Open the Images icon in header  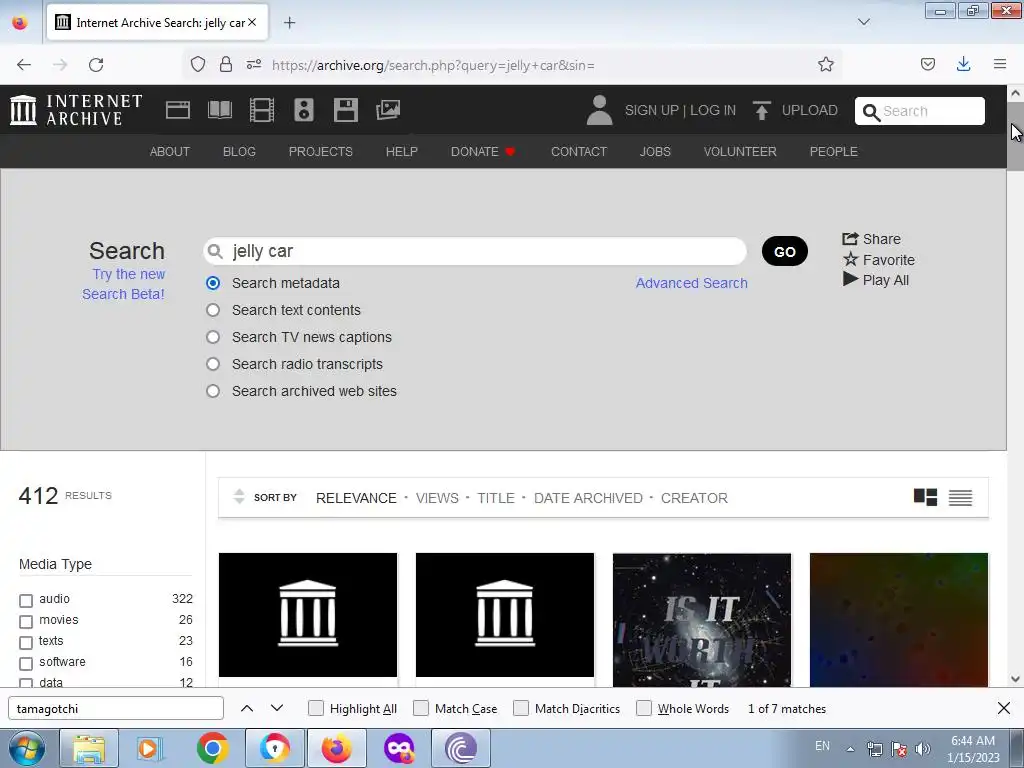388,110
